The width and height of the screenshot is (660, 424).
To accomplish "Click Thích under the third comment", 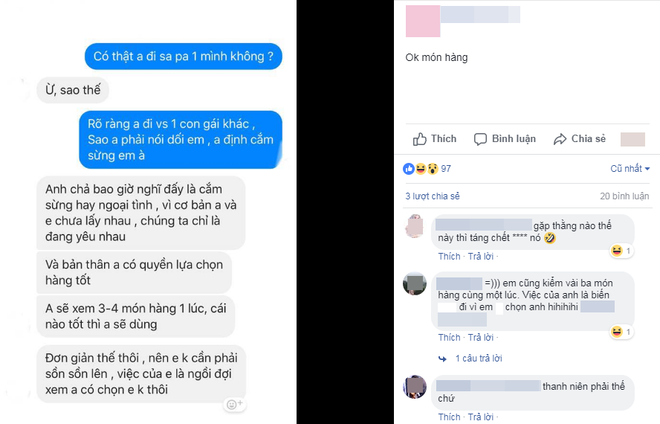I will coord(449,417).
